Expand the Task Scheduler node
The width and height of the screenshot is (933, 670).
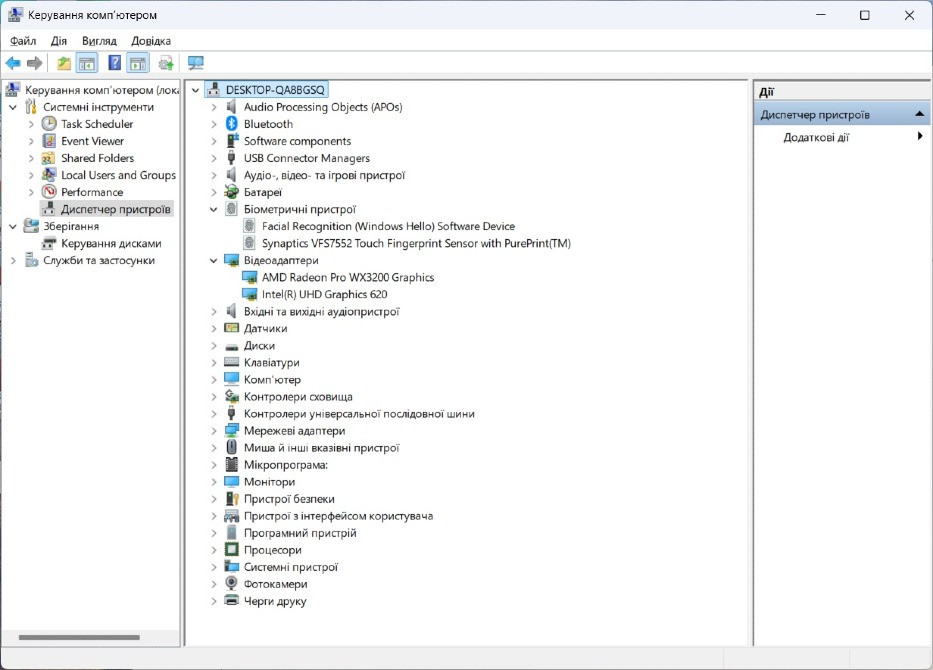31,124
